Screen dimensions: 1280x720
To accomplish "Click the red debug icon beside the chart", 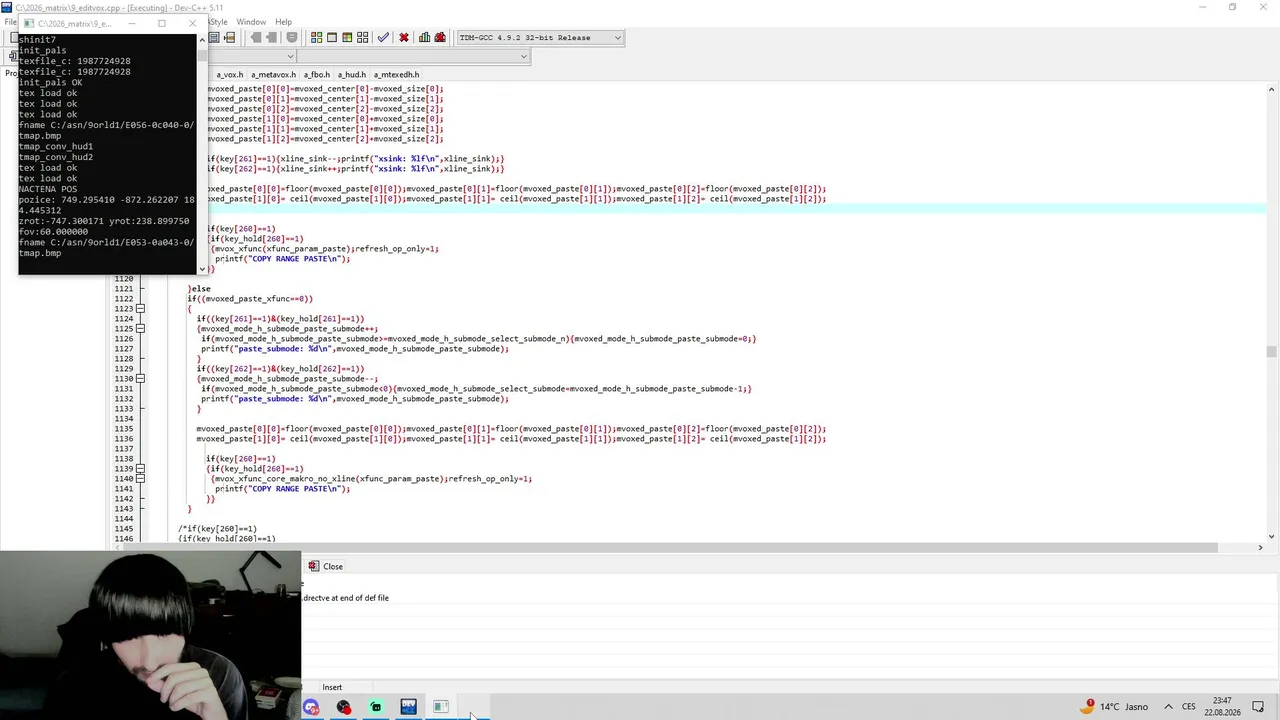I will 440,38.
